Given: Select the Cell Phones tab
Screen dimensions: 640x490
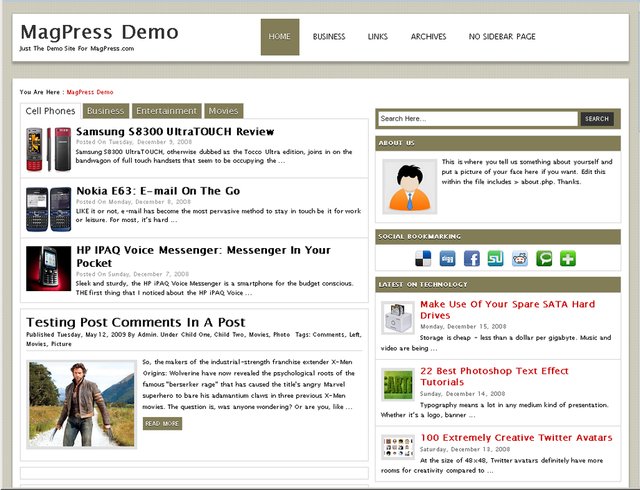Looking at the screenshot, I should pos(50,111).
